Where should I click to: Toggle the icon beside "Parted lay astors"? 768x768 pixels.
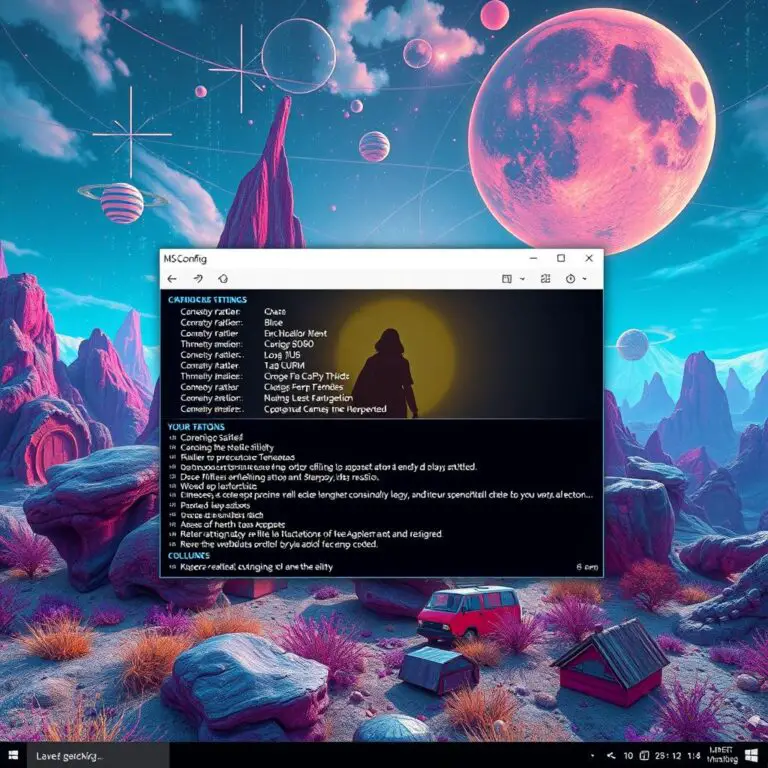click(171, 507)
